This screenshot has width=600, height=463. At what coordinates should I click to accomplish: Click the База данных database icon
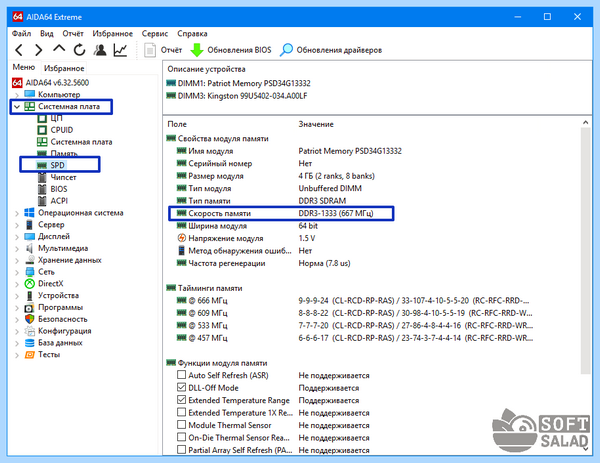click(29, 343)
